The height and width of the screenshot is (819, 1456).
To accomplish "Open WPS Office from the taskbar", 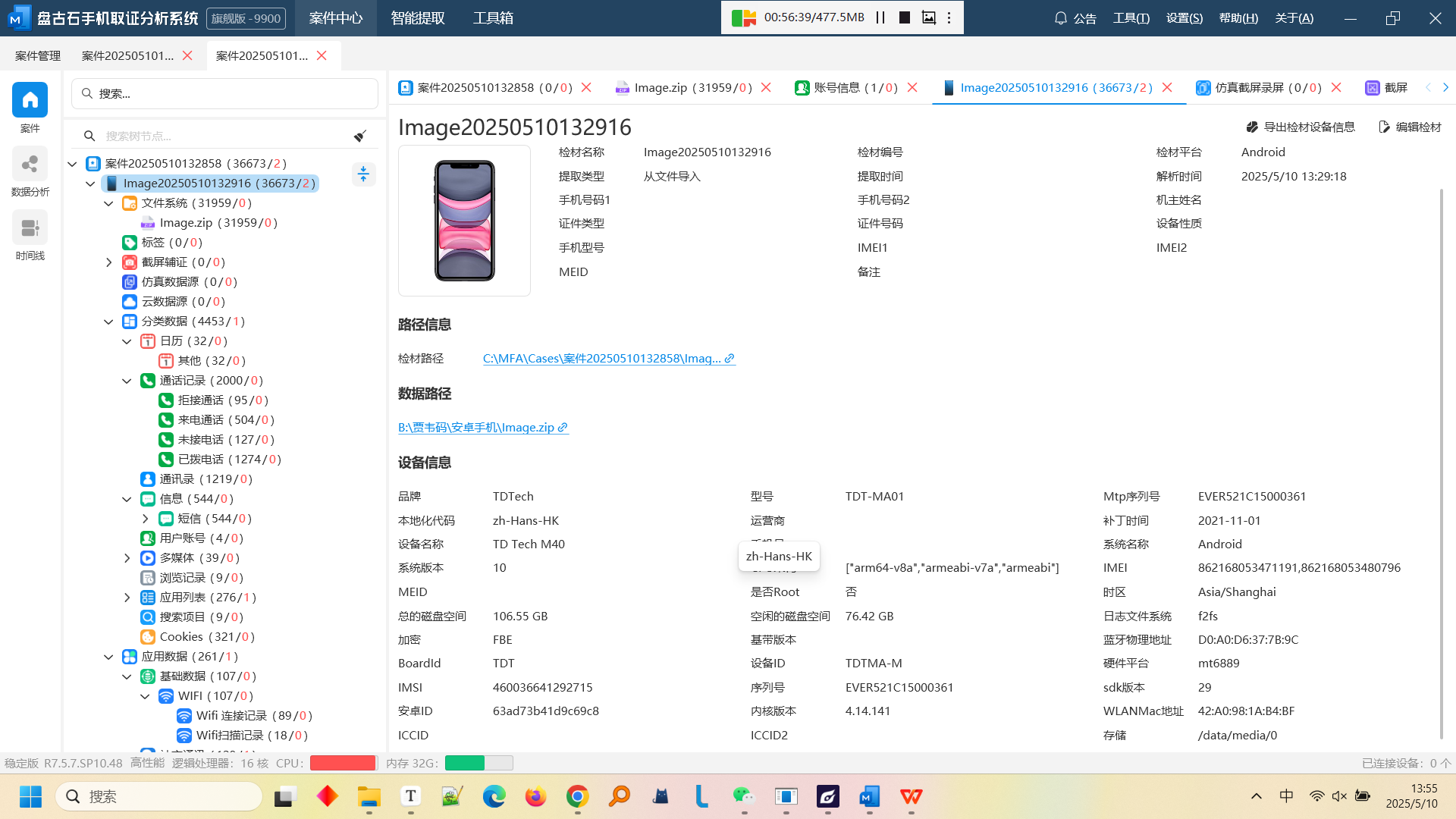I will click(911, 796).
